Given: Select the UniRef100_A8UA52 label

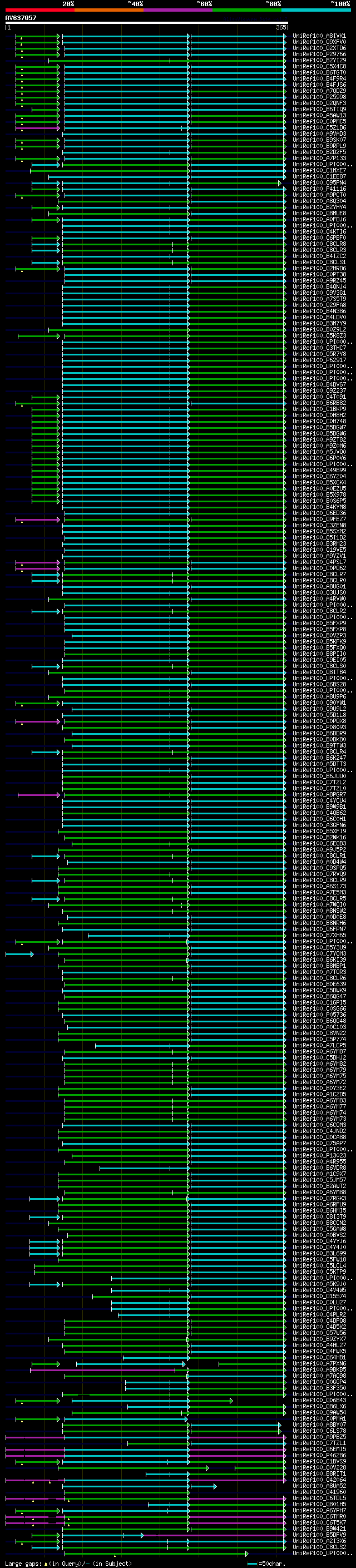Looking at the screenshot, I should coord(319,1486).
